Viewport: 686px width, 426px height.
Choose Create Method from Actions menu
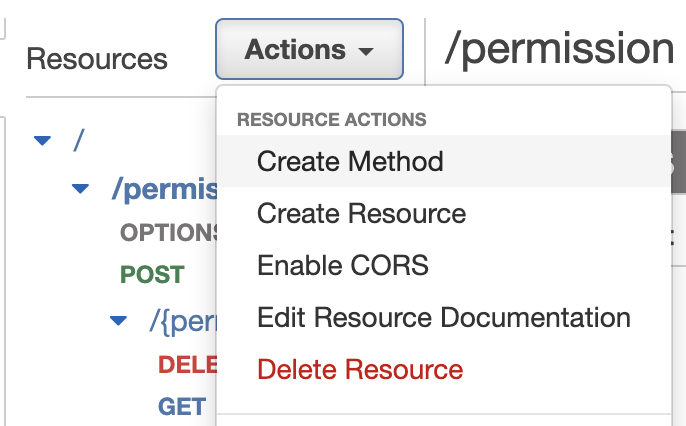point(350,161)
